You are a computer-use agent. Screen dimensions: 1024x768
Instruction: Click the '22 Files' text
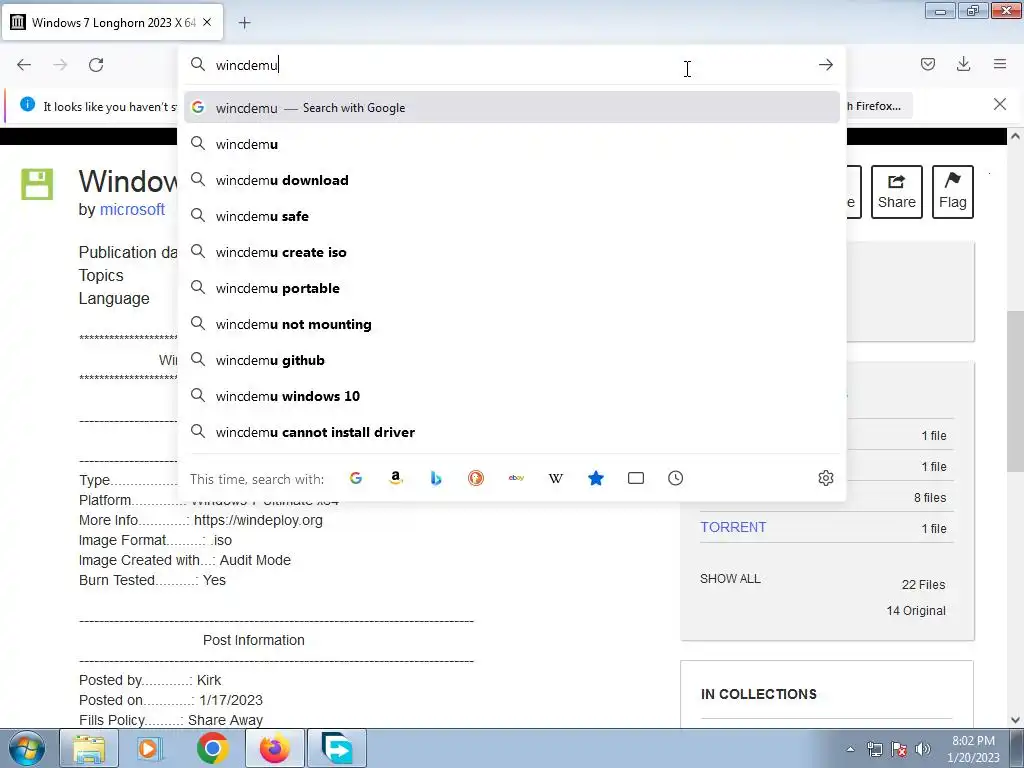[x=923, y=584]
